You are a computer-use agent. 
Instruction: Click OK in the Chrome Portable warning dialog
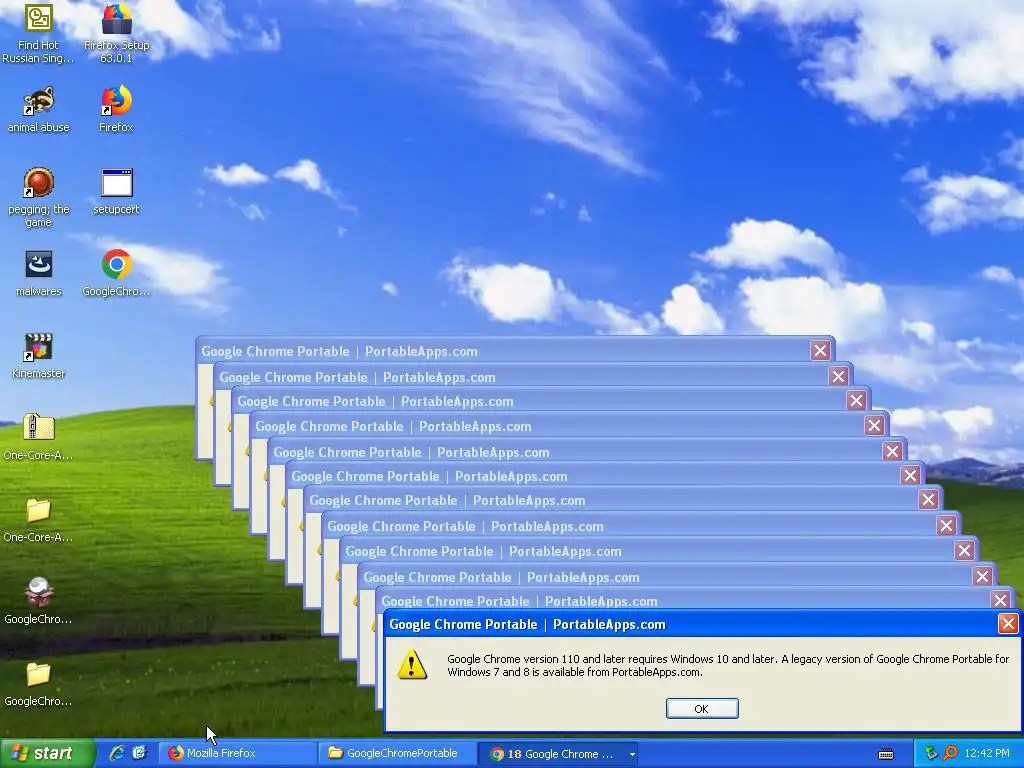[x=702, y=709]
